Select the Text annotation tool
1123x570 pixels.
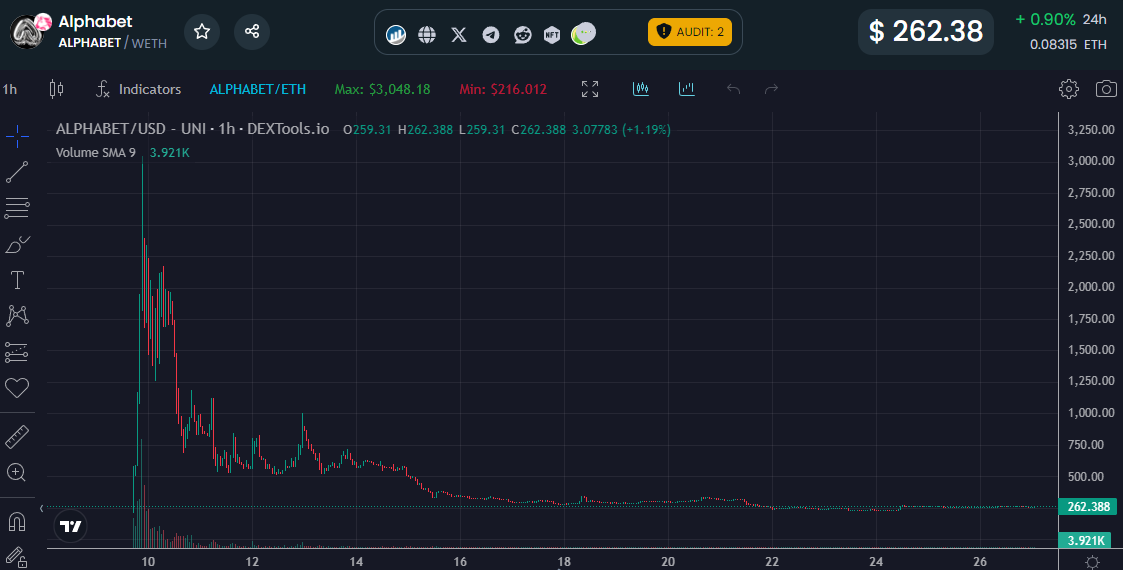point(17,280)
